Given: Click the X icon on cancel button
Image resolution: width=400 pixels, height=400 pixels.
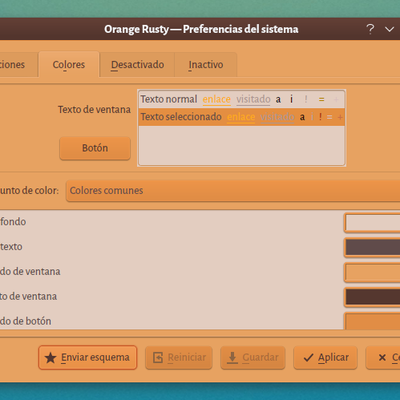Looking at the screenshot, I should point(382,358).
